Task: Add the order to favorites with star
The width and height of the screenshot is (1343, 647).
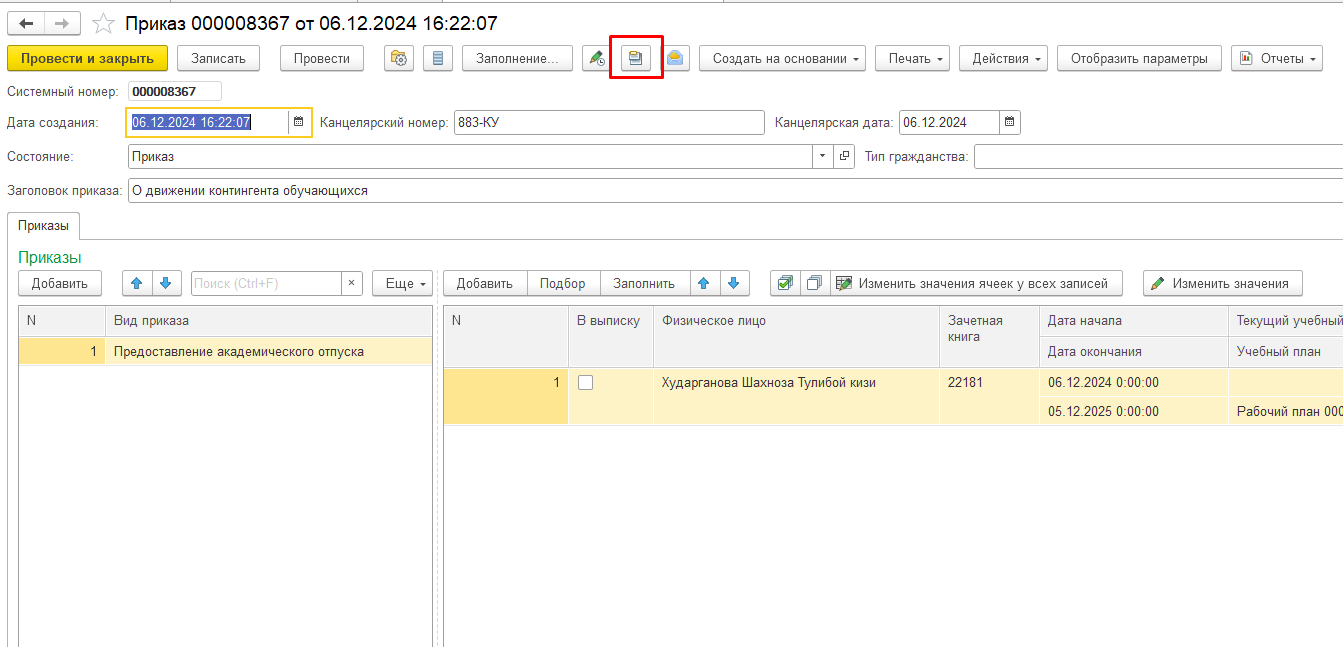Action: (103, 23)
